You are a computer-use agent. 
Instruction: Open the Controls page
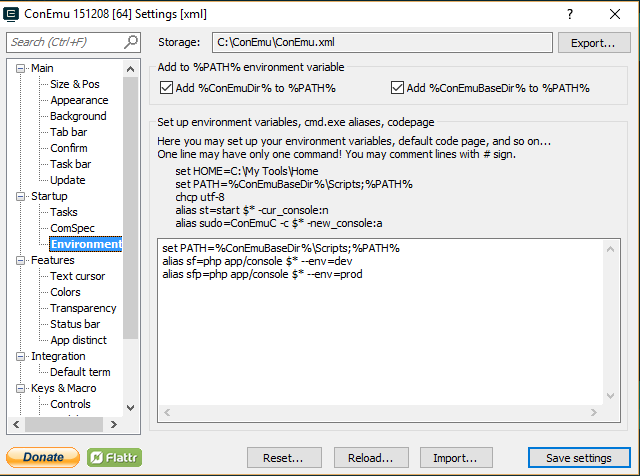pyautogui.click(x=70, y=404)
